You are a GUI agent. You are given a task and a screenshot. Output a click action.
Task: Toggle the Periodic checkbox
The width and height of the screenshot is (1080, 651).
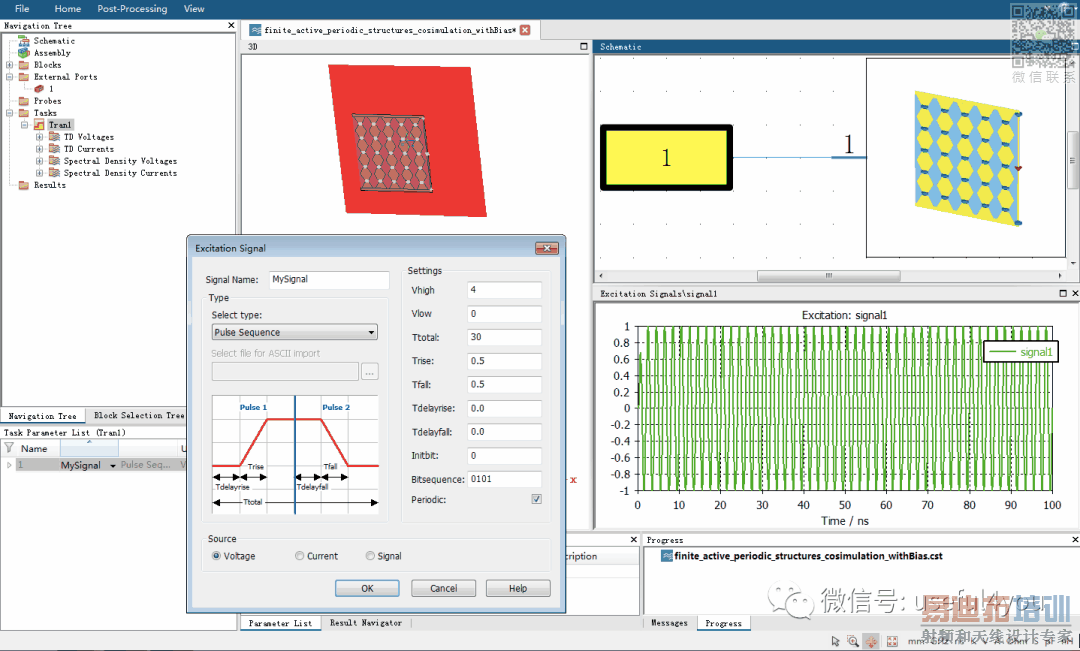[537, 499]
